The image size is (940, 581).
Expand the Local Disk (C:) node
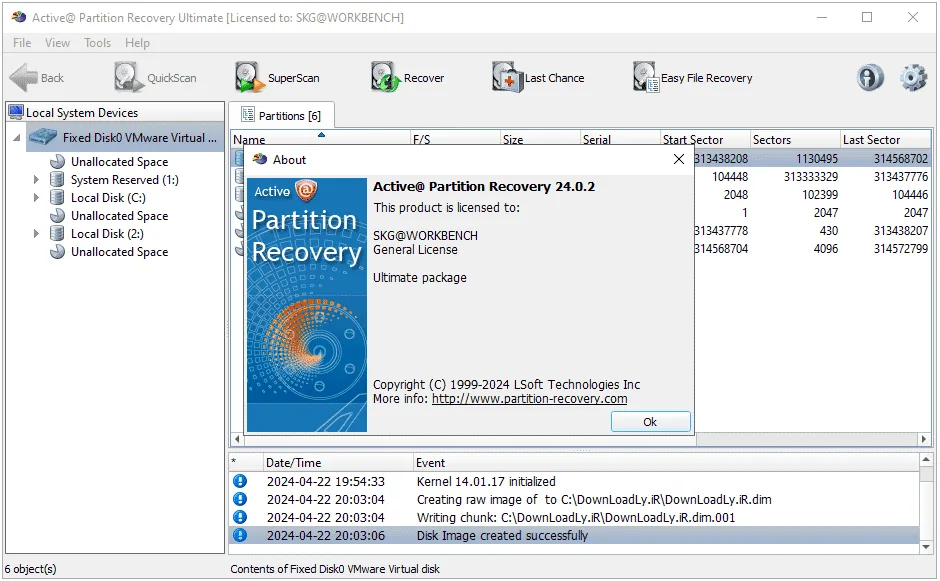(36, 198)
